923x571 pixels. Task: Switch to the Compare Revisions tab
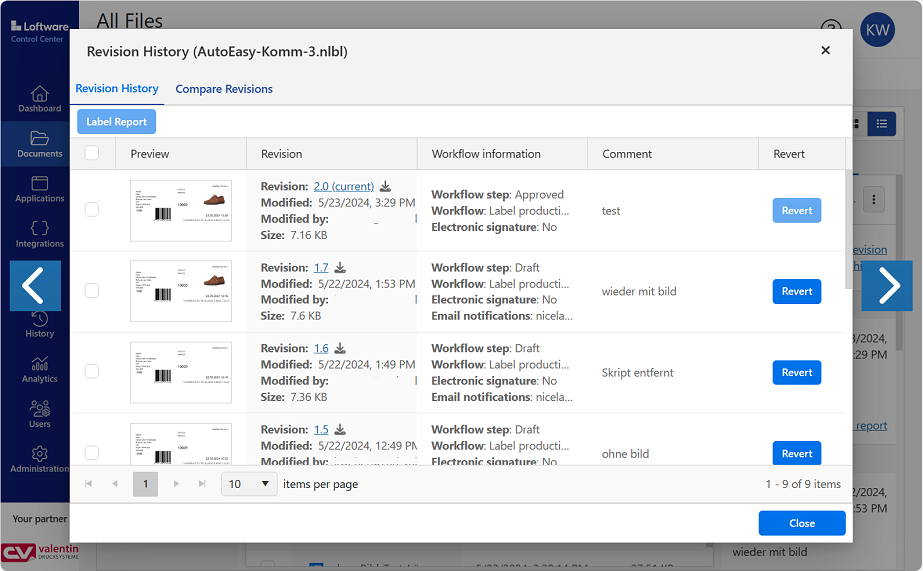pyautogui.click(x=224, y=89)
